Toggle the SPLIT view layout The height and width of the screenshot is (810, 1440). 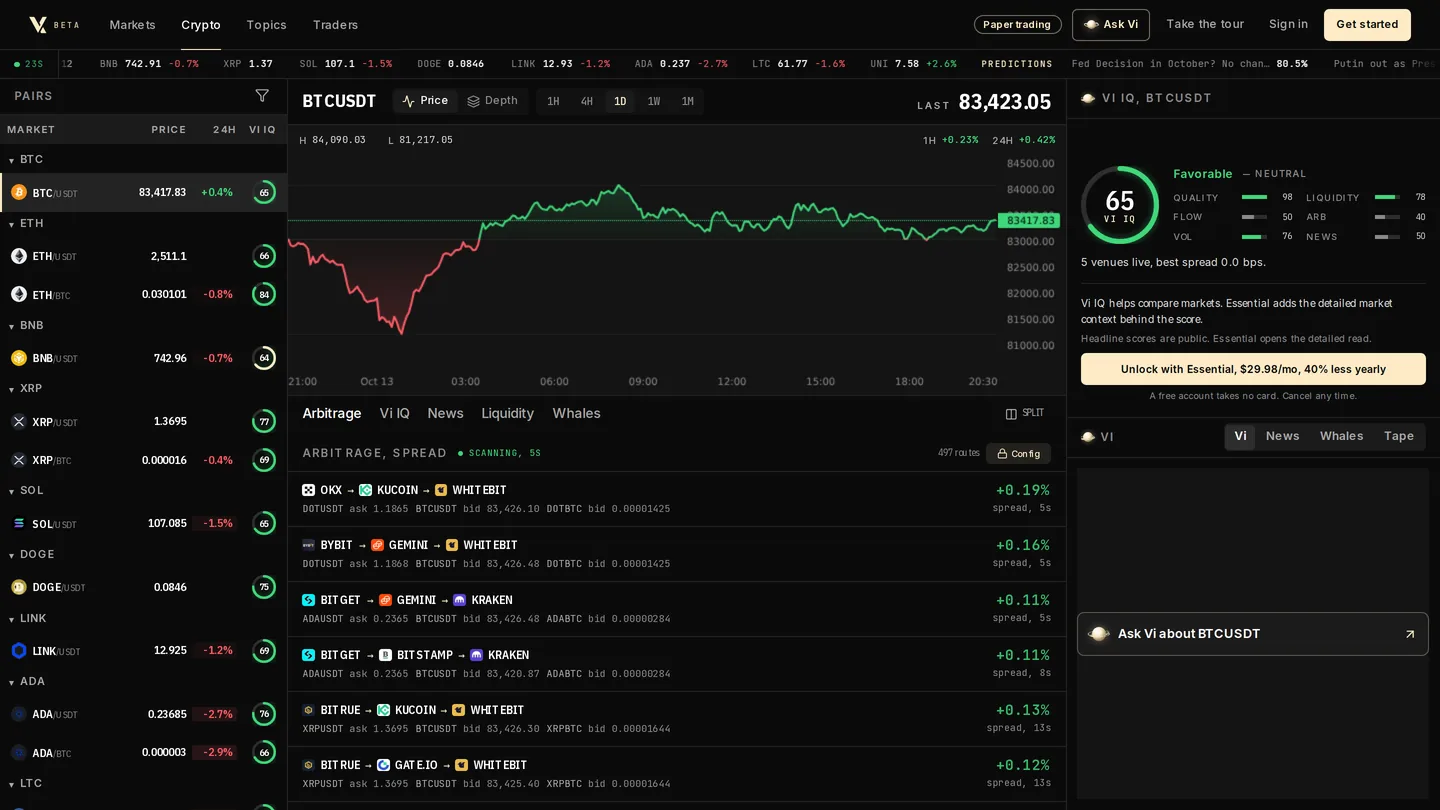1025,413
